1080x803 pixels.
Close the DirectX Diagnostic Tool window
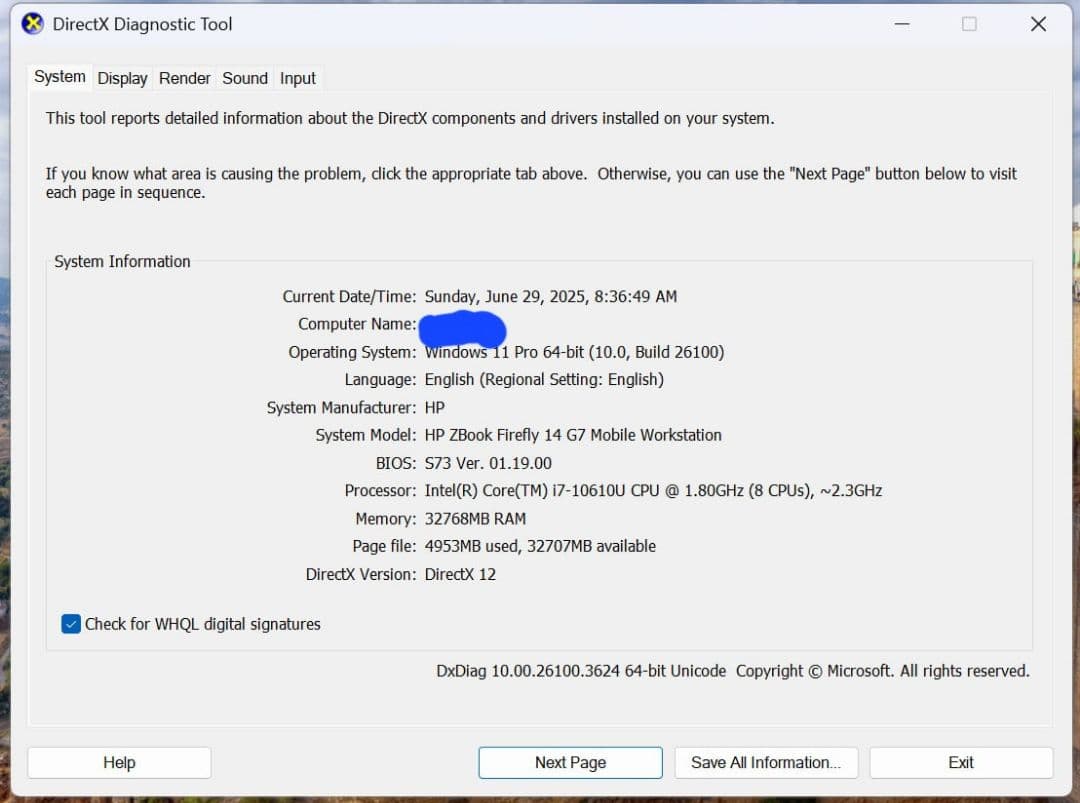(1038, 23)
